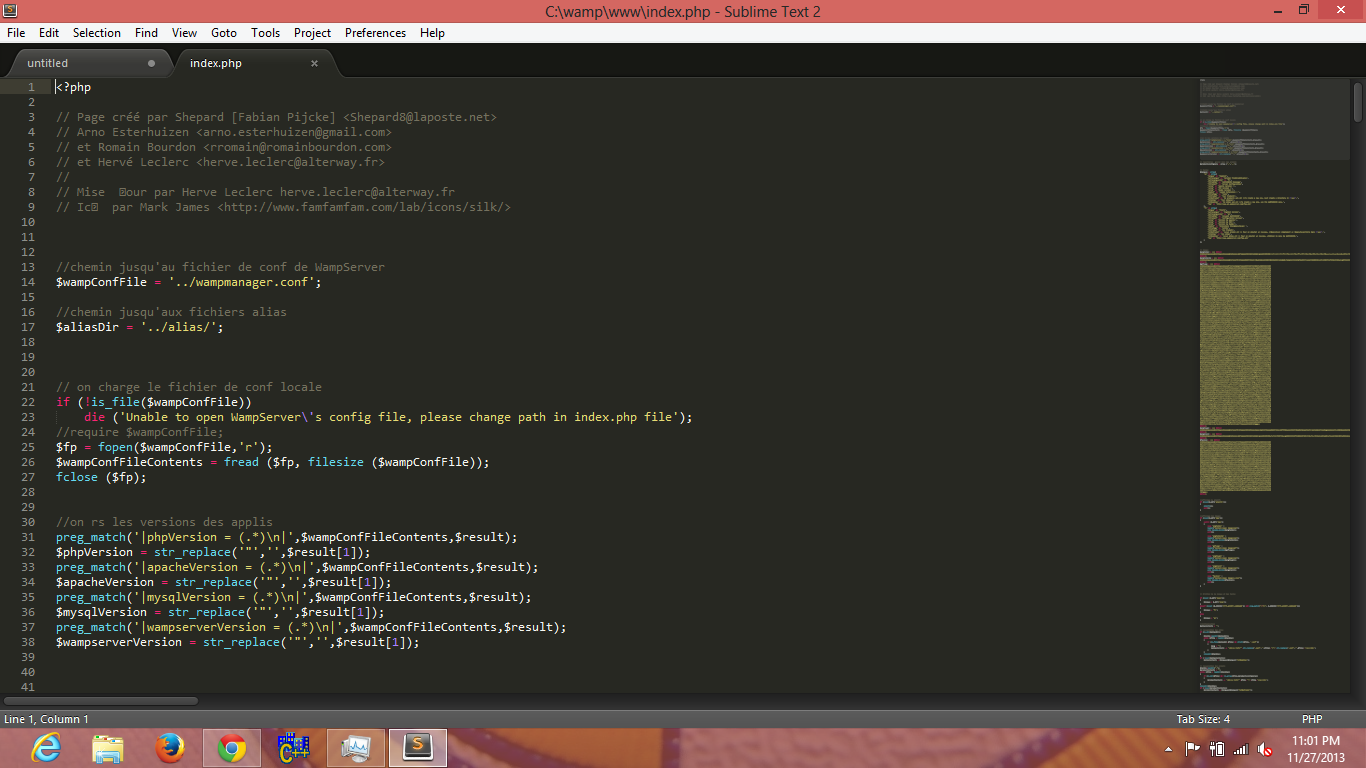The height and width of the screenshot is (768, 1366).
Task: Open the Find menu
Action: [x=146, y=33]
